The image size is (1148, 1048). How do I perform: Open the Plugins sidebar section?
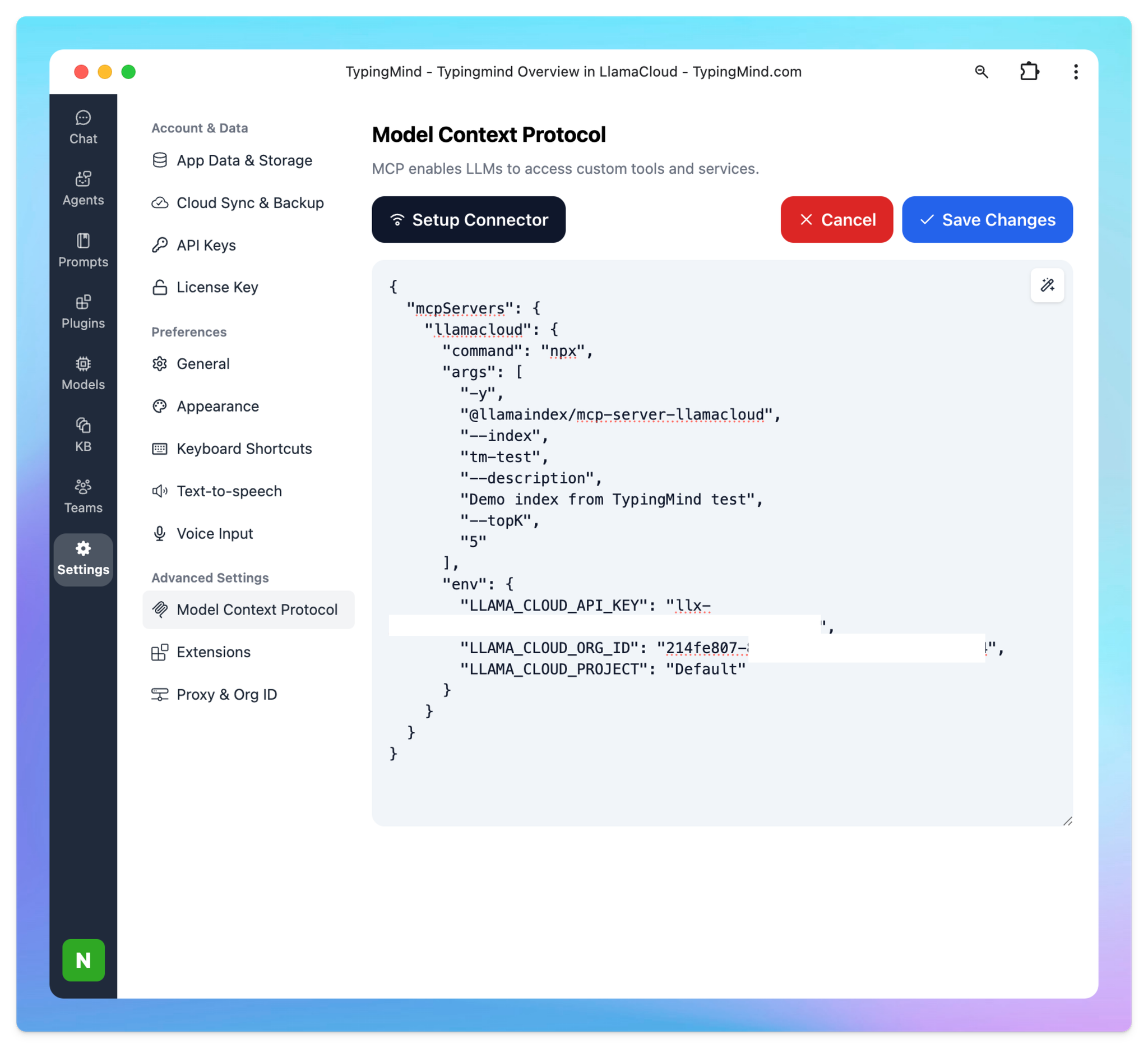click(x=83, y=312)
